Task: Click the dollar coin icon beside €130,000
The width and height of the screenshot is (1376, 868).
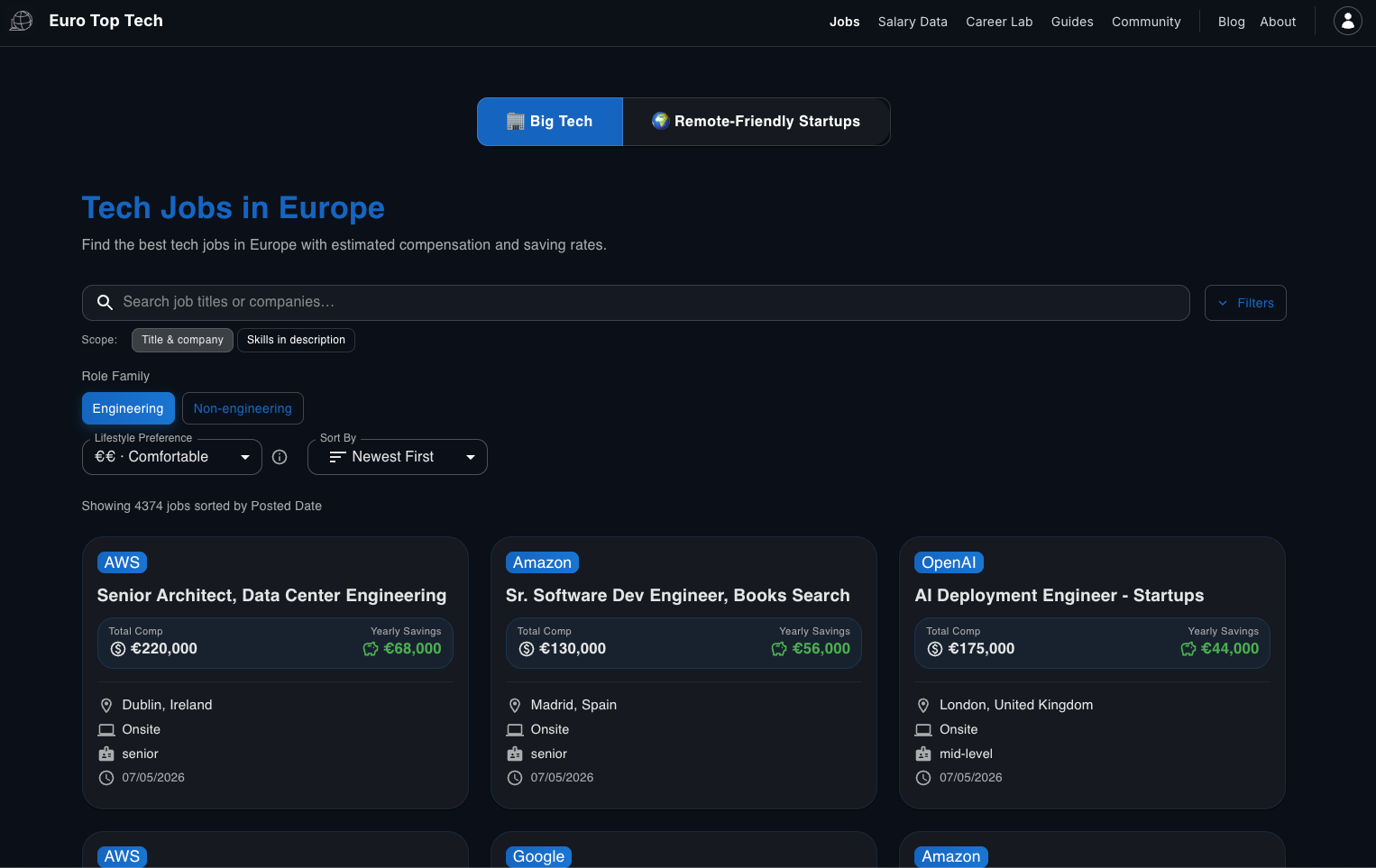Action: point(527,649)
